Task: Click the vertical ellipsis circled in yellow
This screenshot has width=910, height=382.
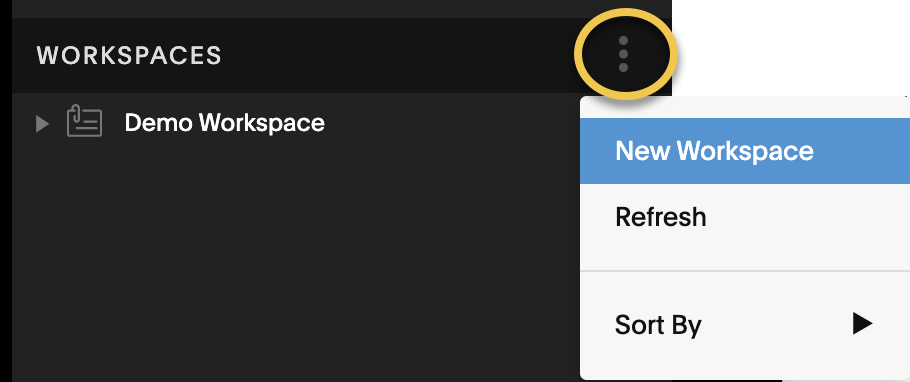Action: (623, 54)
